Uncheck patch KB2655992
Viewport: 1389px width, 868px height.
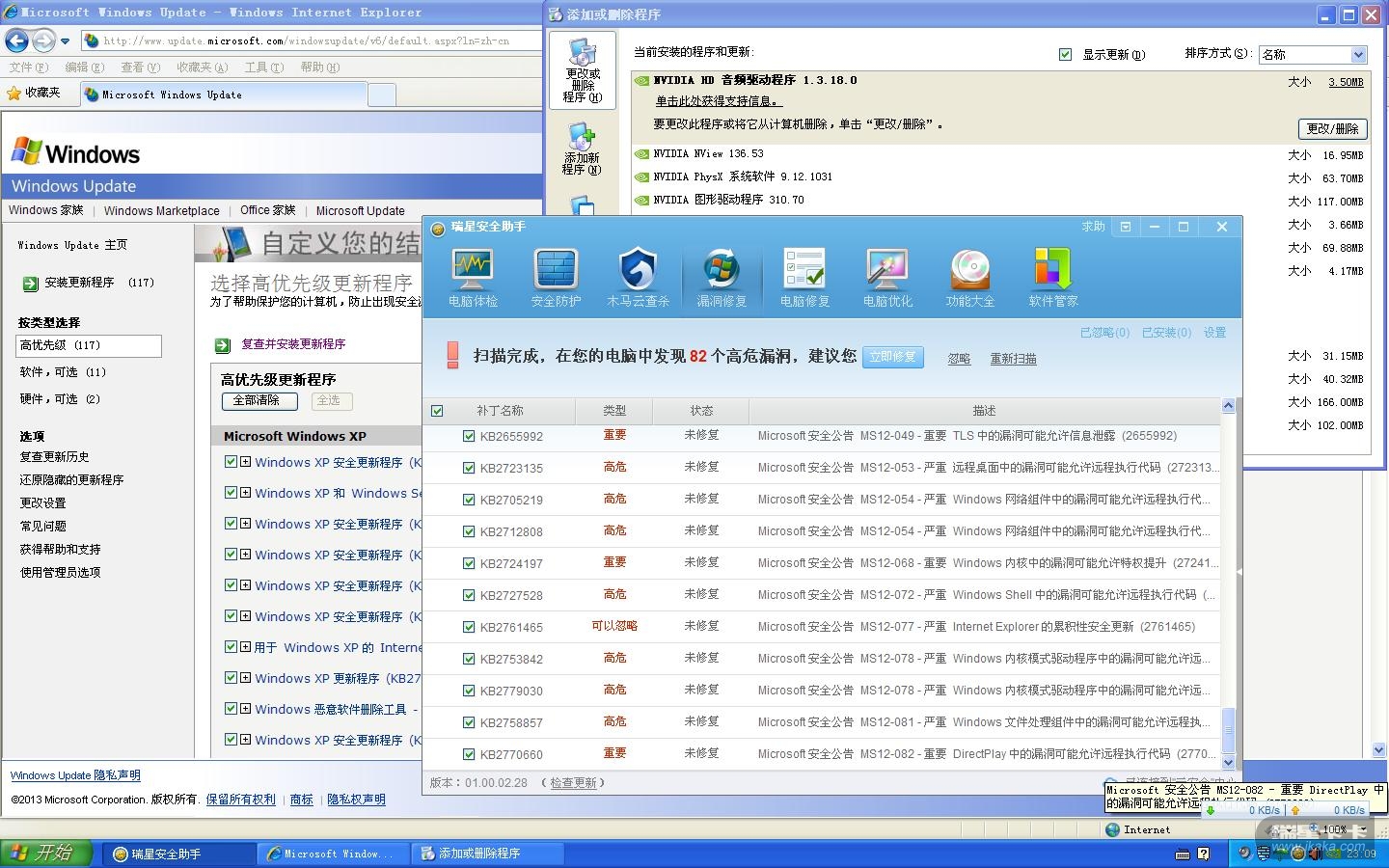[469, 436]
